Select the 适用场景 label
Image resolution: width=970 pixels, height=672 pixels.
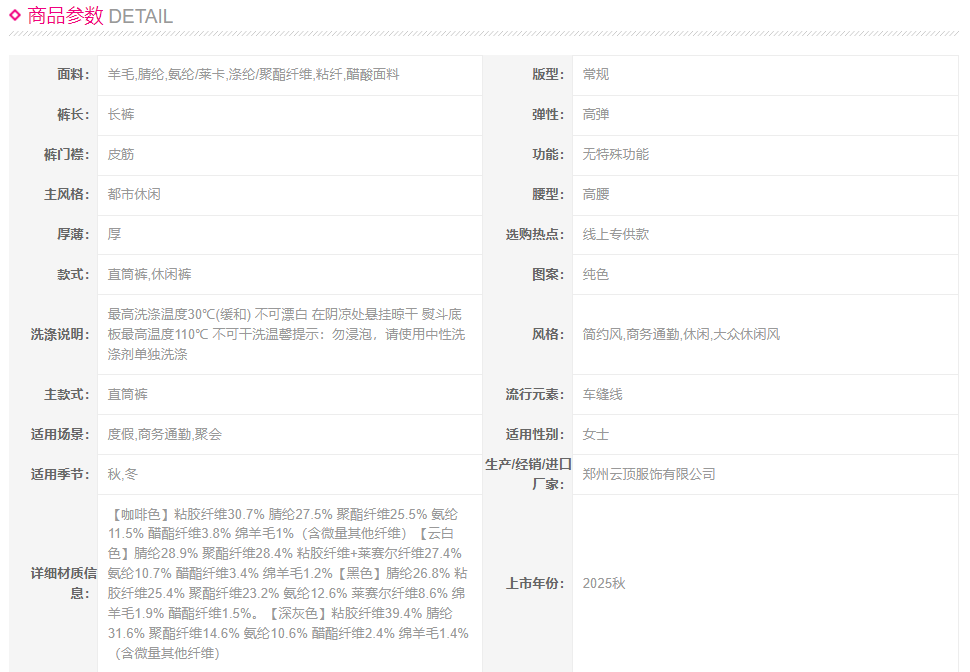click(60, 435)
